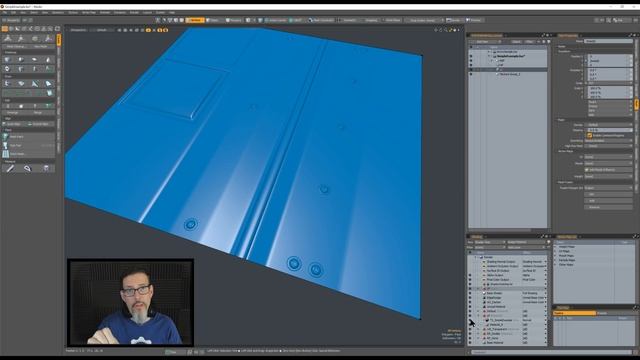Toggle visibility of SimpleExample.lxo scene item
The width and height of the screenshot is (640, 360).
point(471,56)
